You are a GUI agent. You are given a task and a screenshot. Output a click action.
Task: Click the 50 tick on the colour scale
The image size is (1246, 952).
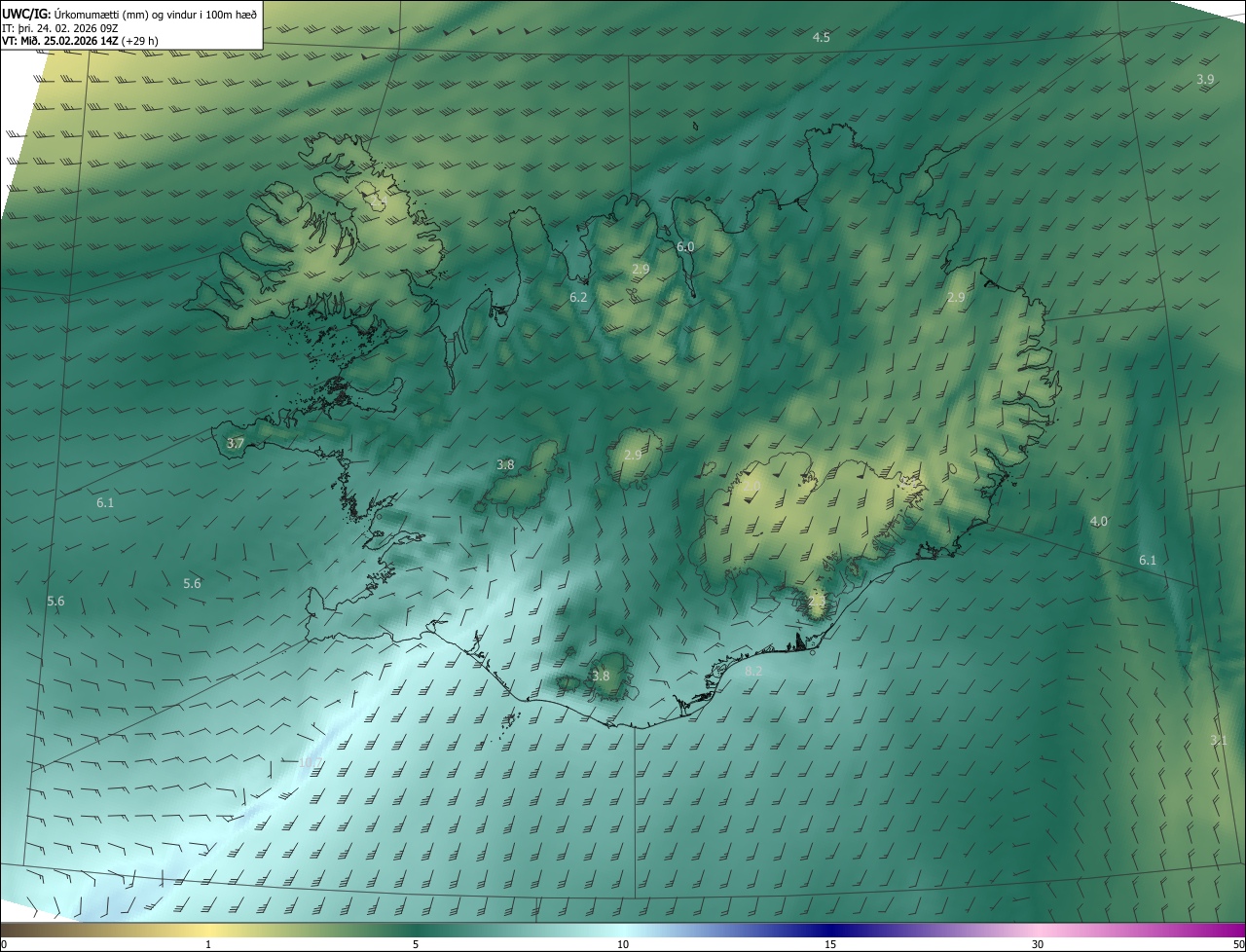(x=1238, y=944)
